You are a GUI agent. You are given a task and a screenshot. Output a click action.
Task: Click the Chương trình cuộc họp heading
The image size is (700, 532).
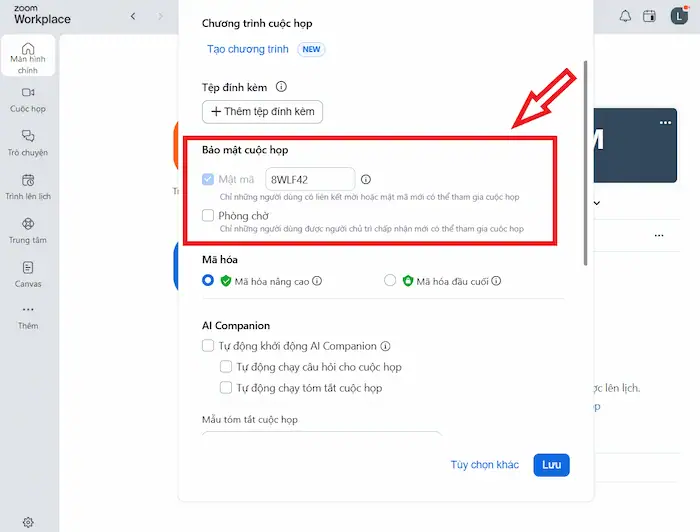tap(257, 23)
